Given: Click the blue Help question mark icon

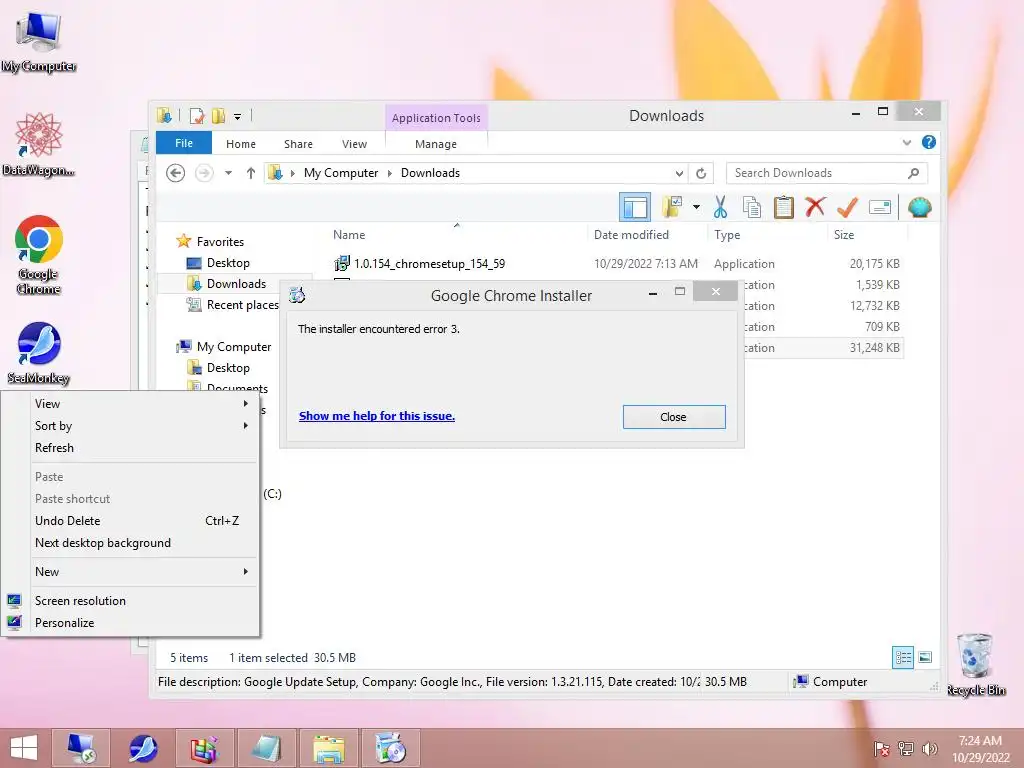Looking at the screenshot, I should pos(929,142).
